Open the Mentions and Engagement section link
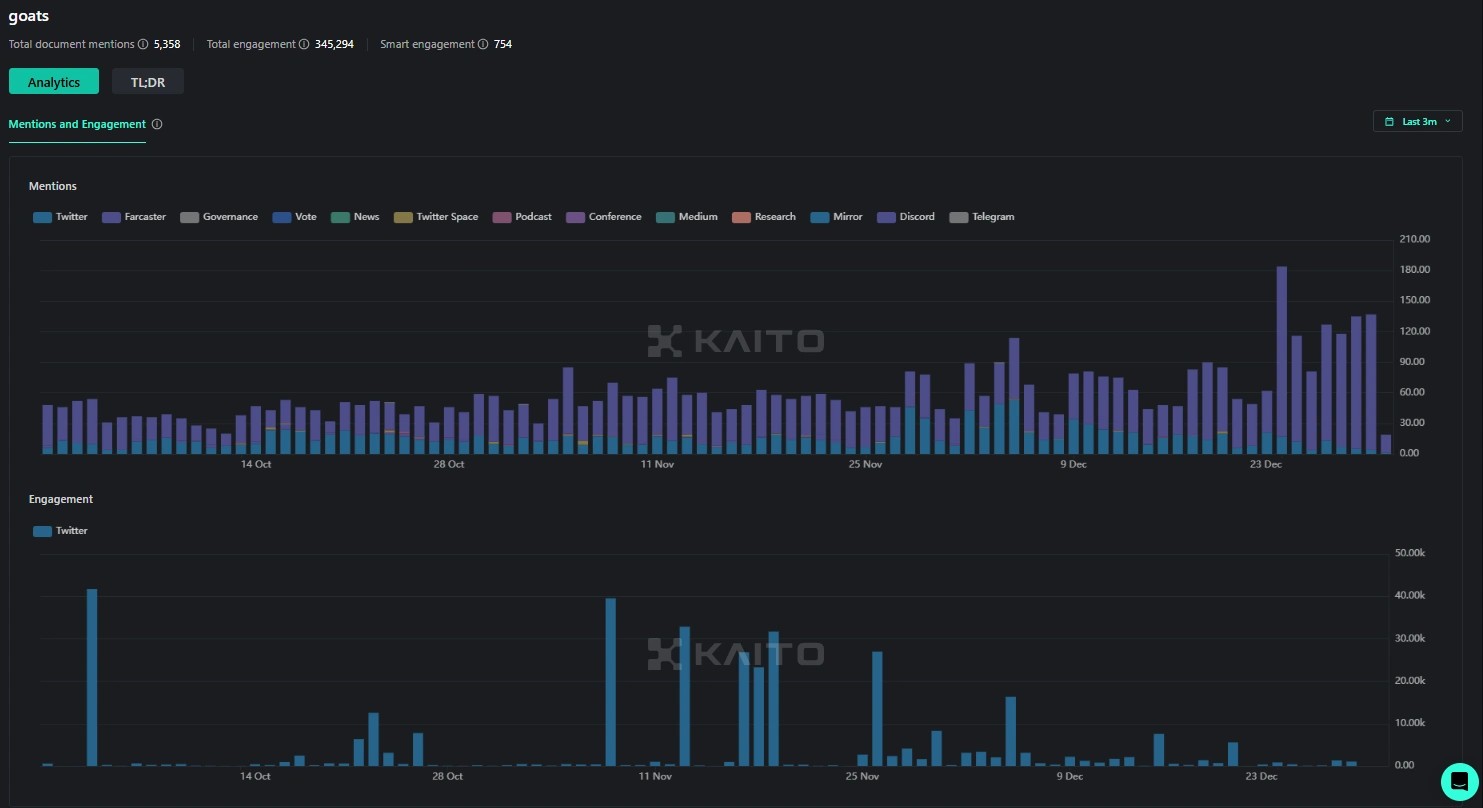This screenshot has width=1483, height=808. click(77, 125)
